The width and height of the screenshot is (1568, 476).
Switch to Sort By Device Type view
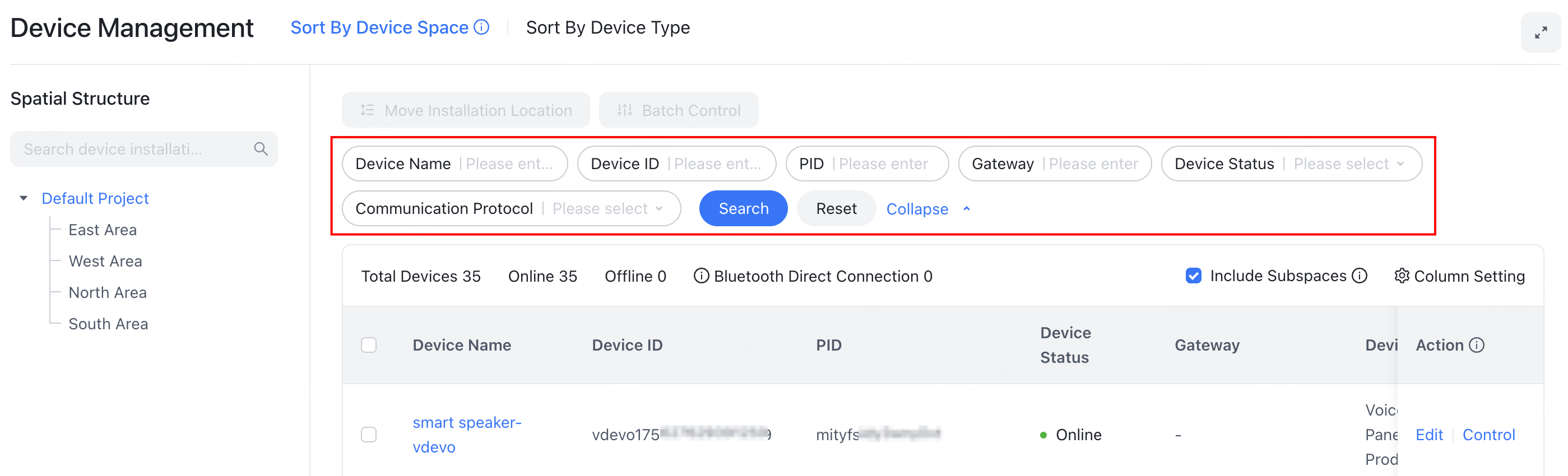click(607, 27)
